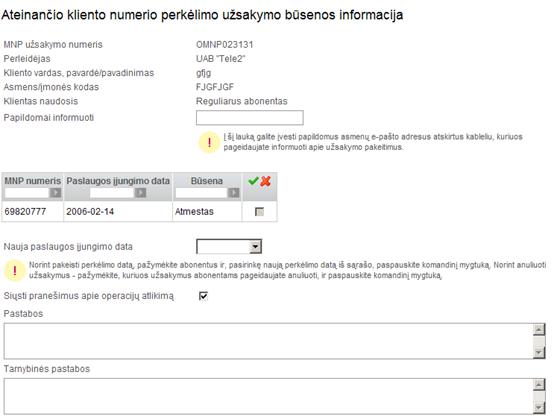The height and width of the screenshot is (419, 554).
Task: Click the MNP numeris filter arrow icon
Action: pos(55,193)
